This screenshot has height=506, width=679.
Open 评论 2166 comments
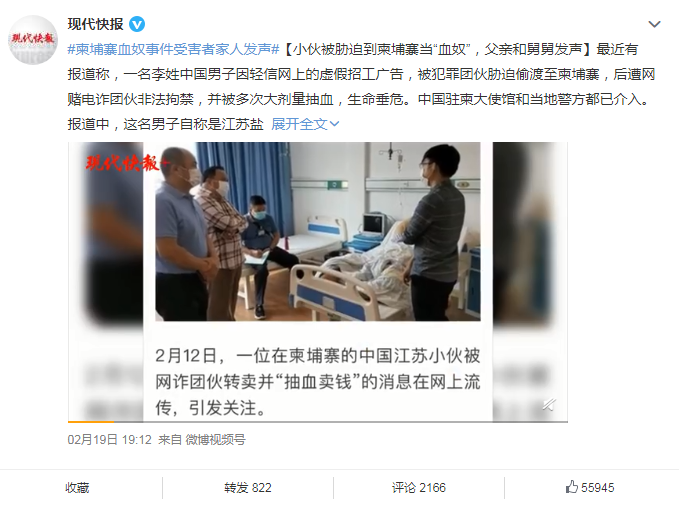(x=419, y=488)
